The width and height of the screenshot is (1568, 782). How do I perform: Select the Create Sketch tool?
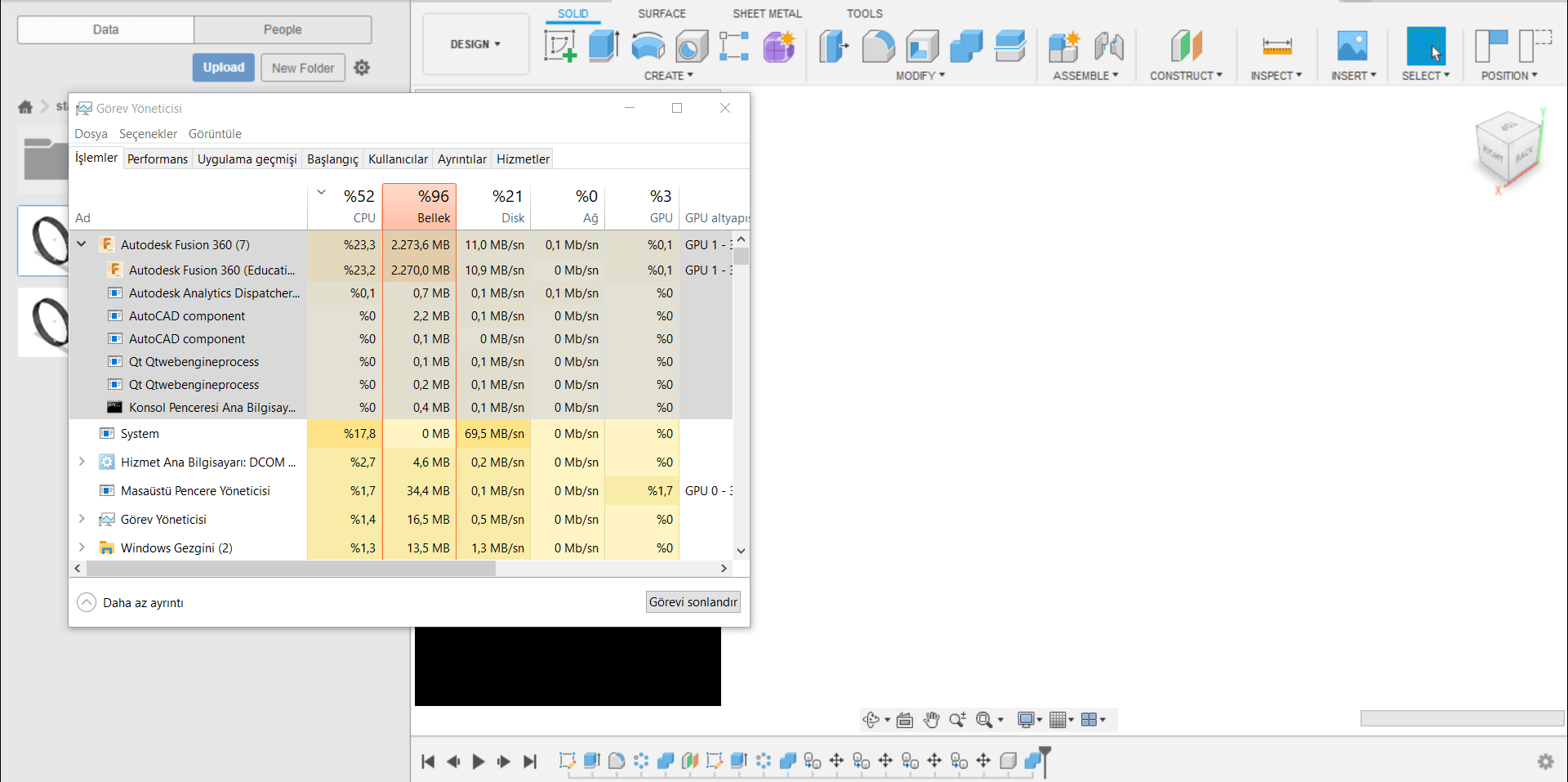point(560,46)
